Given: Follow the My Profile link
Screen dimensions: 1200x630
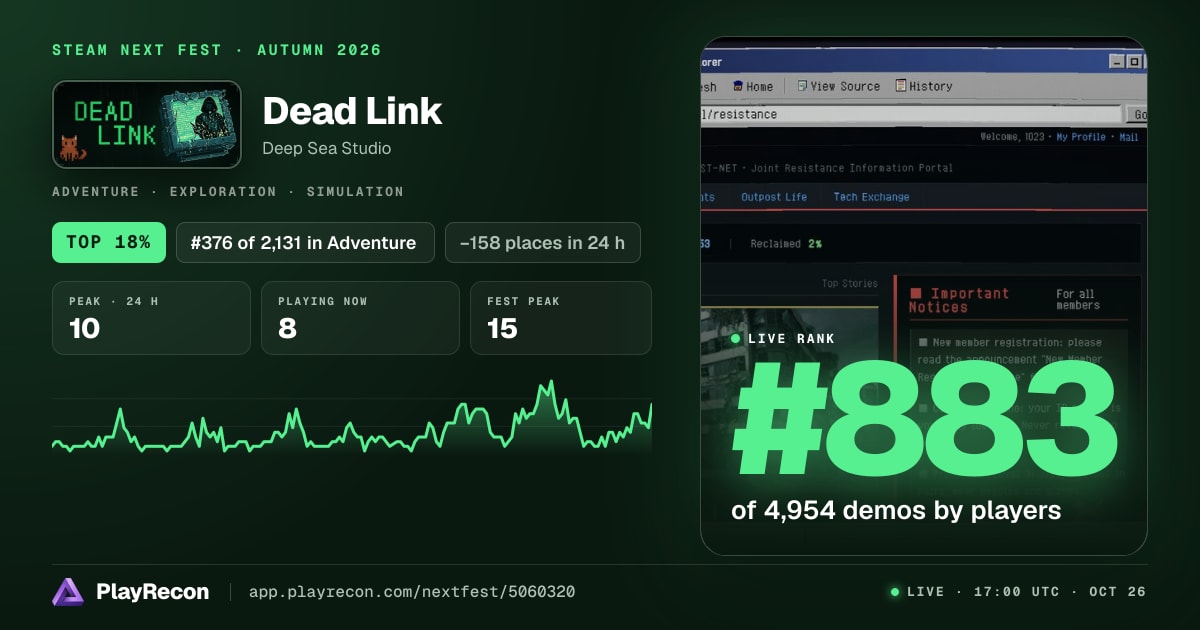Looking at the screenshot, I should pos(1081,137).
